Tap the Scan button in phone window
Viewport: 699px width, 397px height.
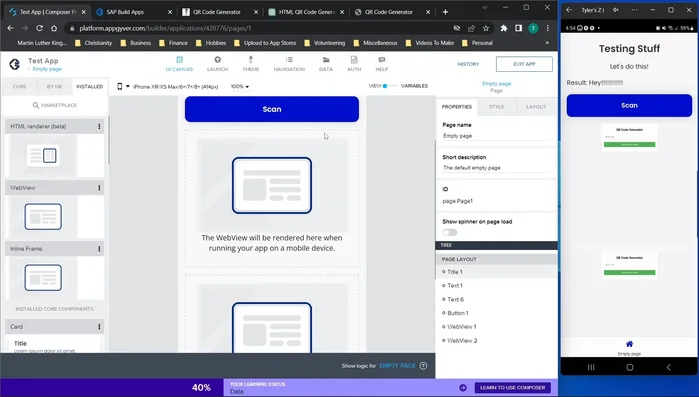pyautogui.click(x=629, y=106)
